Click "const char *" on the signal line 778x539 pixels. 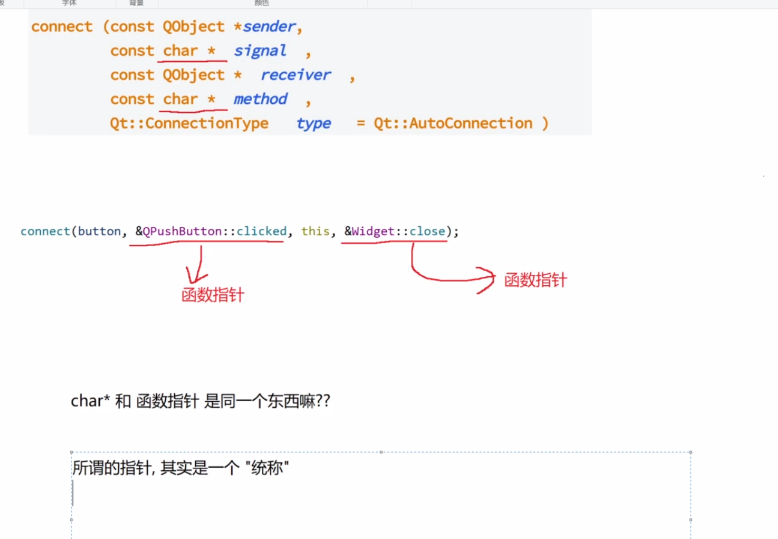pos(163,51)
